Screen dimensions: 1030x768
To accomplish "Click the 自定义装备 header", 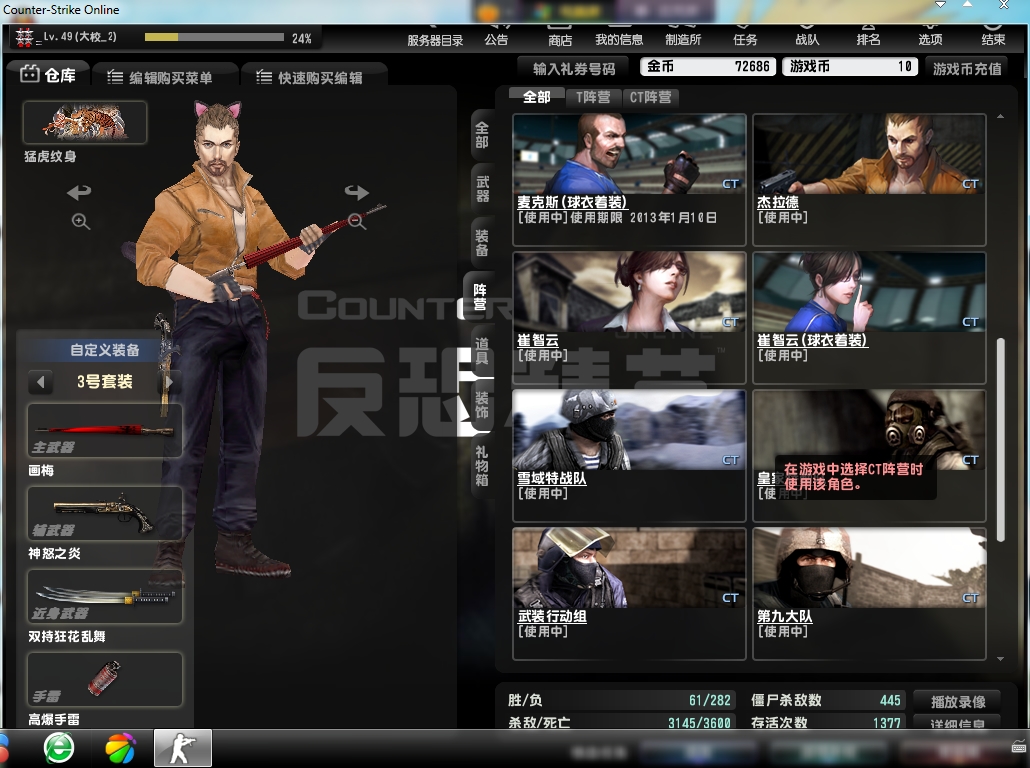I will pos(104,350).
